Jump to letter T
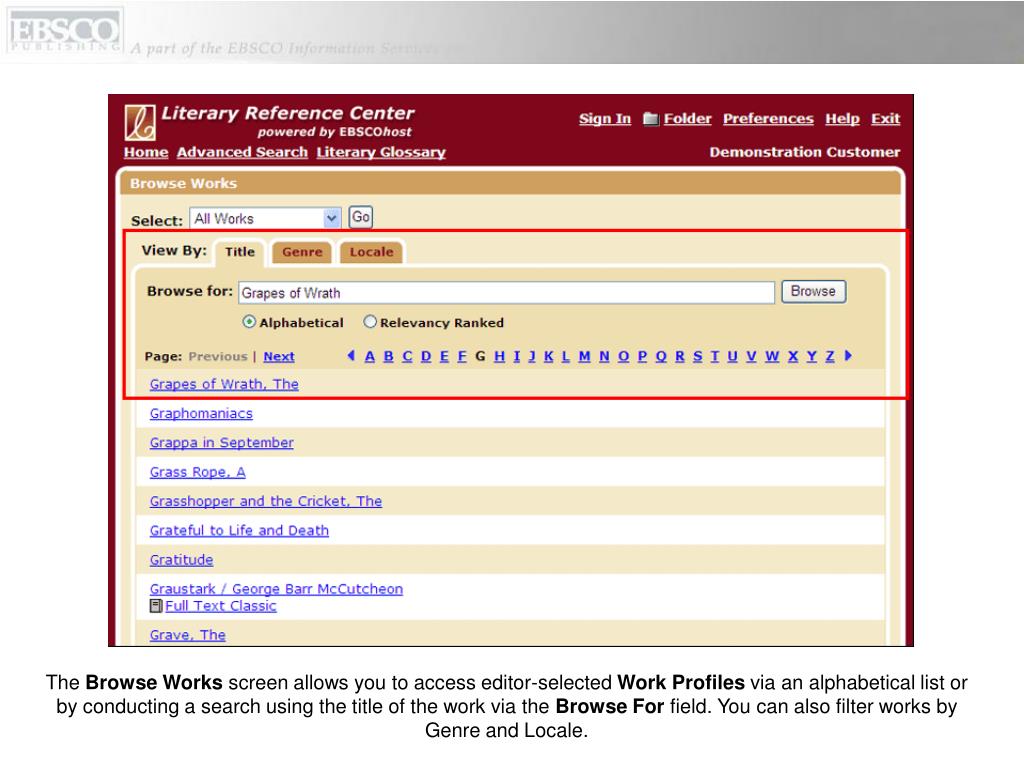 tap(714, 357)
